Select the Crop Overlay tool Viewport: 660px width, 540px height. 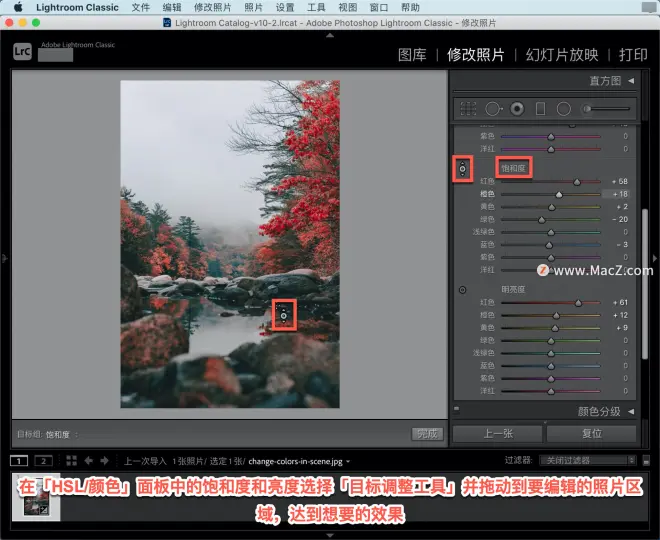468,109
